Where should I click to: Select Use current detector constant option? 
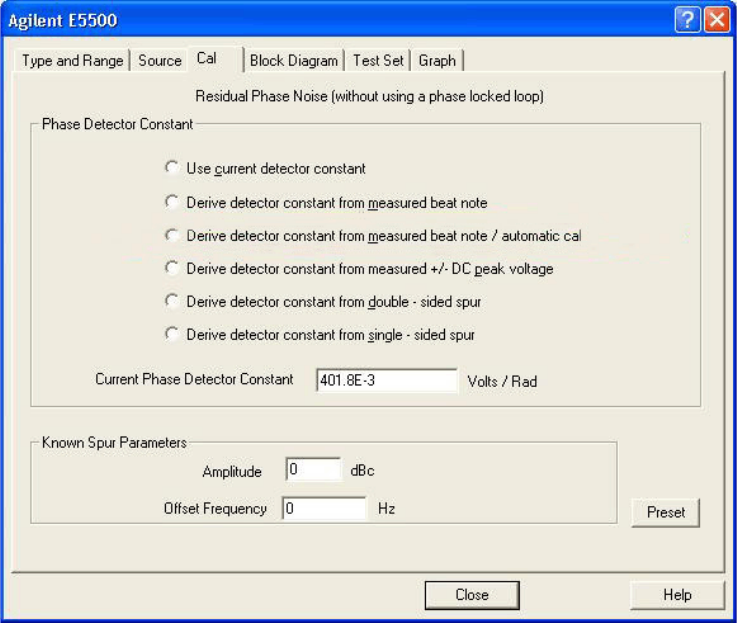(x=172, y=168)
